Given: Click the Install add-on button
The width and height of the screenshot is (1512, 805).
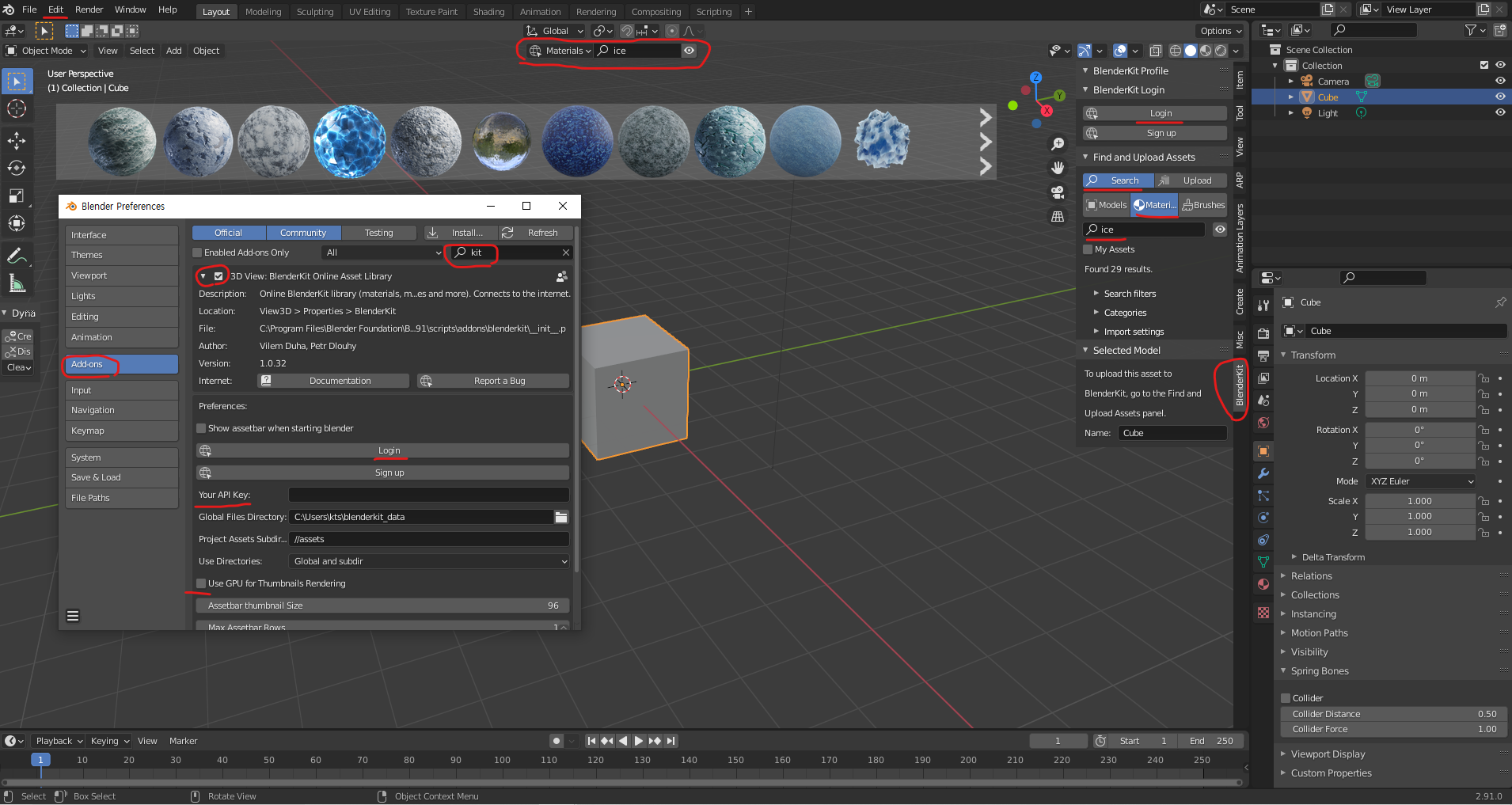Looking at the screenshot, I should coord(460,233).
